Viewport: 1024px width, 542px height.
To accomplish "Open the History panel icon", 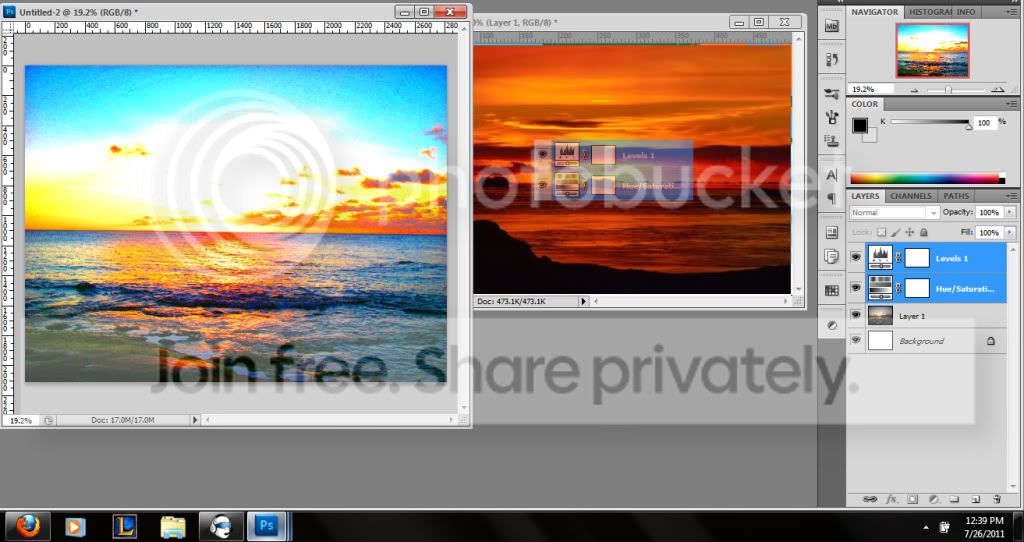I will pos(831,59).
